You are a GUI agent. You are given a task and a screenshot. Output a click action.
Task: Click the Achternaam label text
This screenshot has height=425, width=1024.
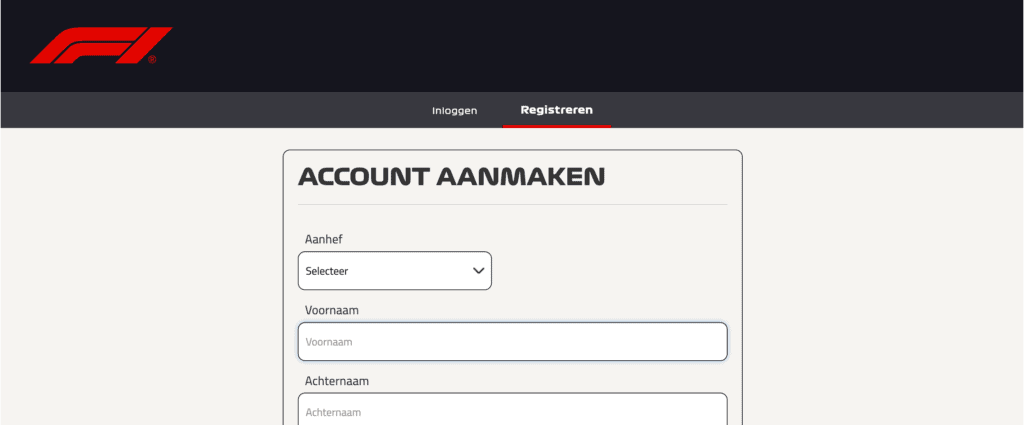pyautogui.click(x=339, y=381)
